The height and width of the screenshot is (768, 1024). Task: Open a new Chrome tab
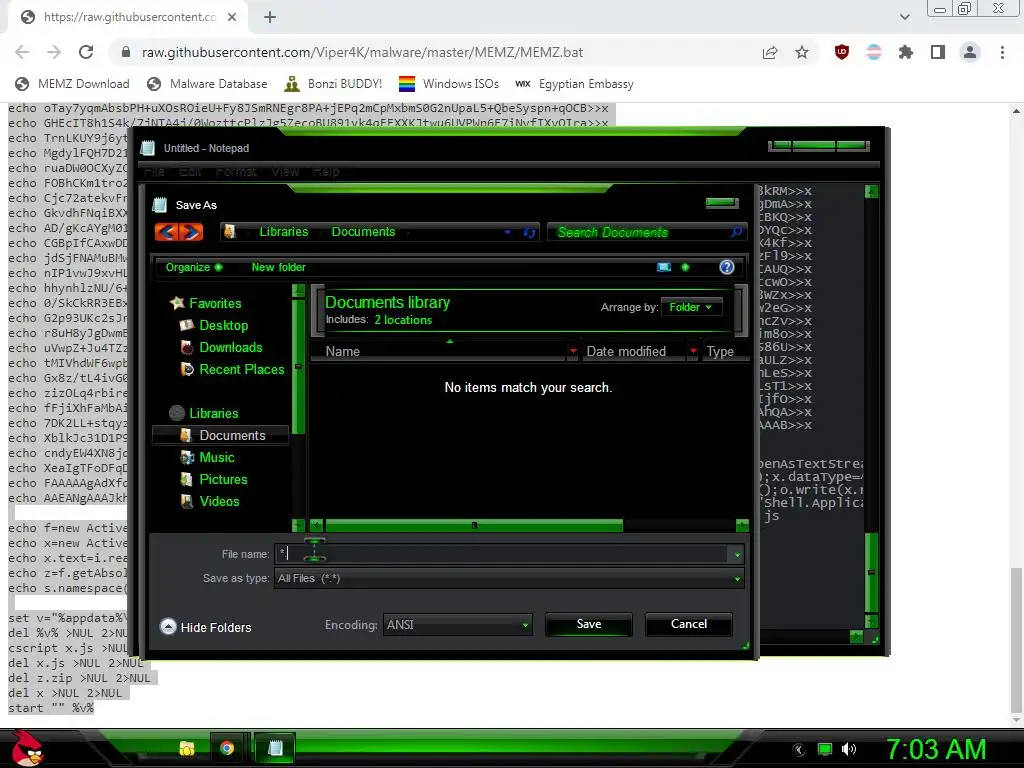pyautogui.click(x=270, y=17)
